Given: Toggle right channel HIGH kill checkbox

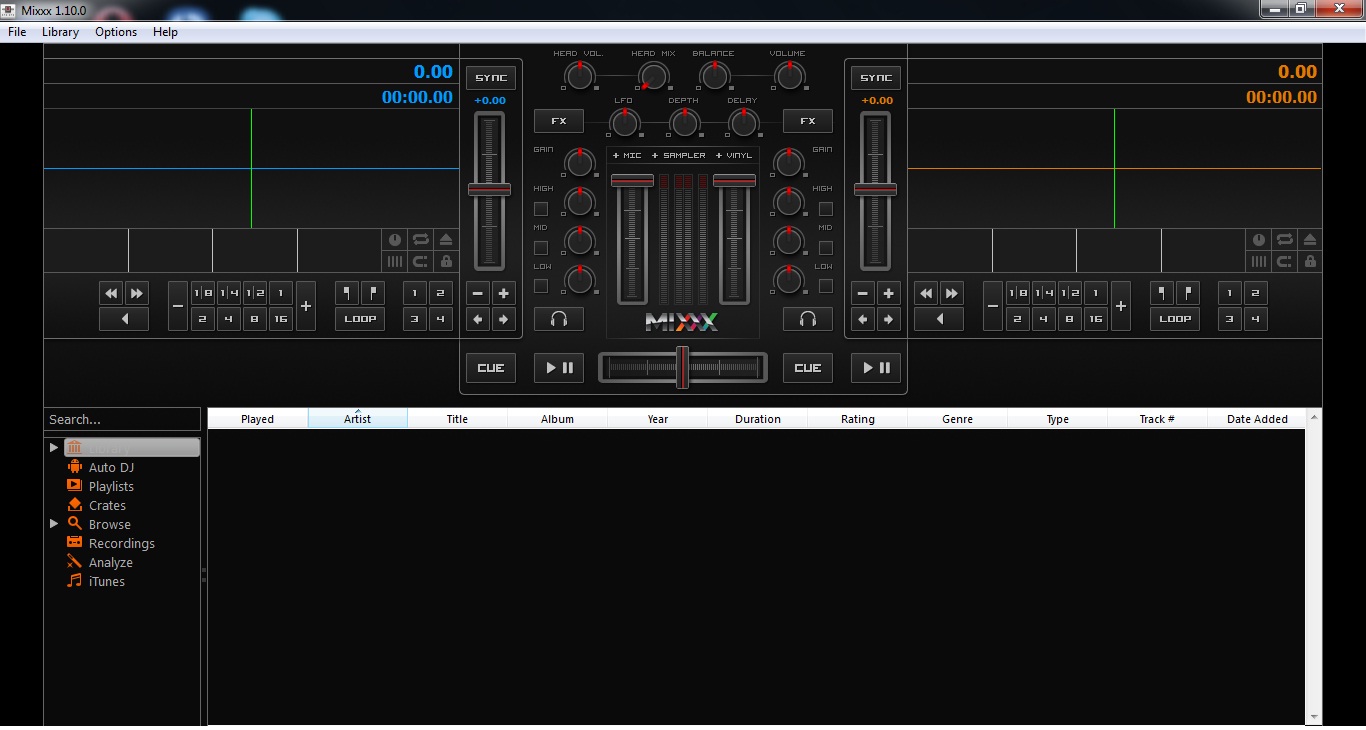Looking at the screenshot, I should [x=826, y=209].
